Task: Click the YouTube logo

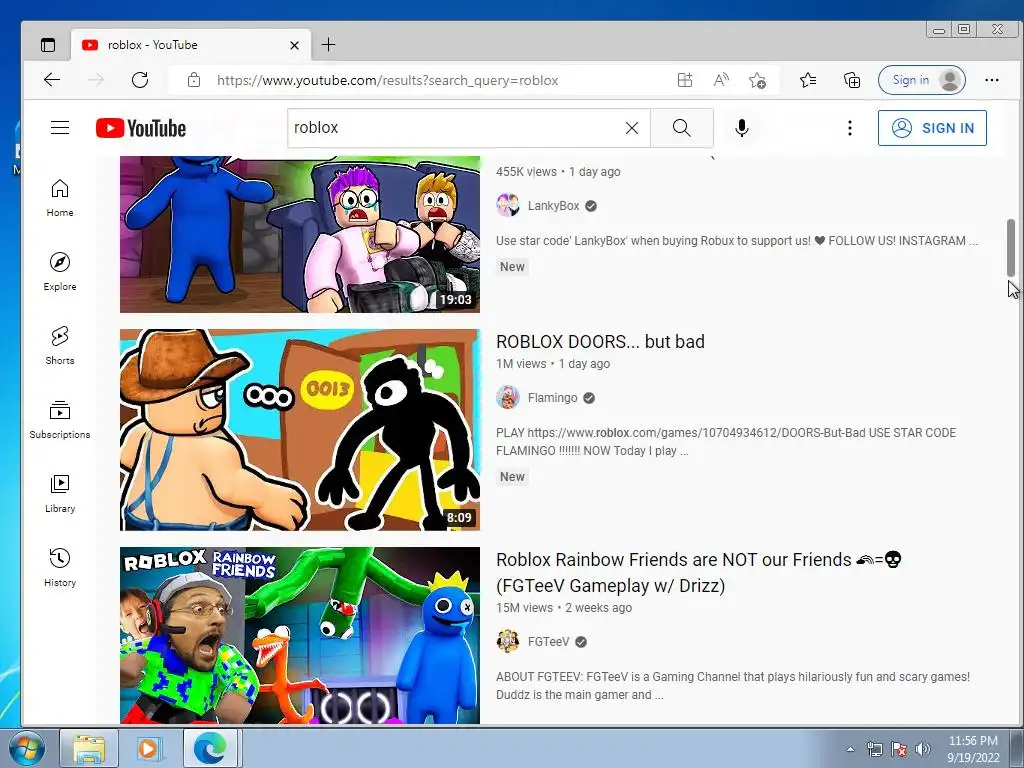Action: pyautogui.click(x=141, y=128)
